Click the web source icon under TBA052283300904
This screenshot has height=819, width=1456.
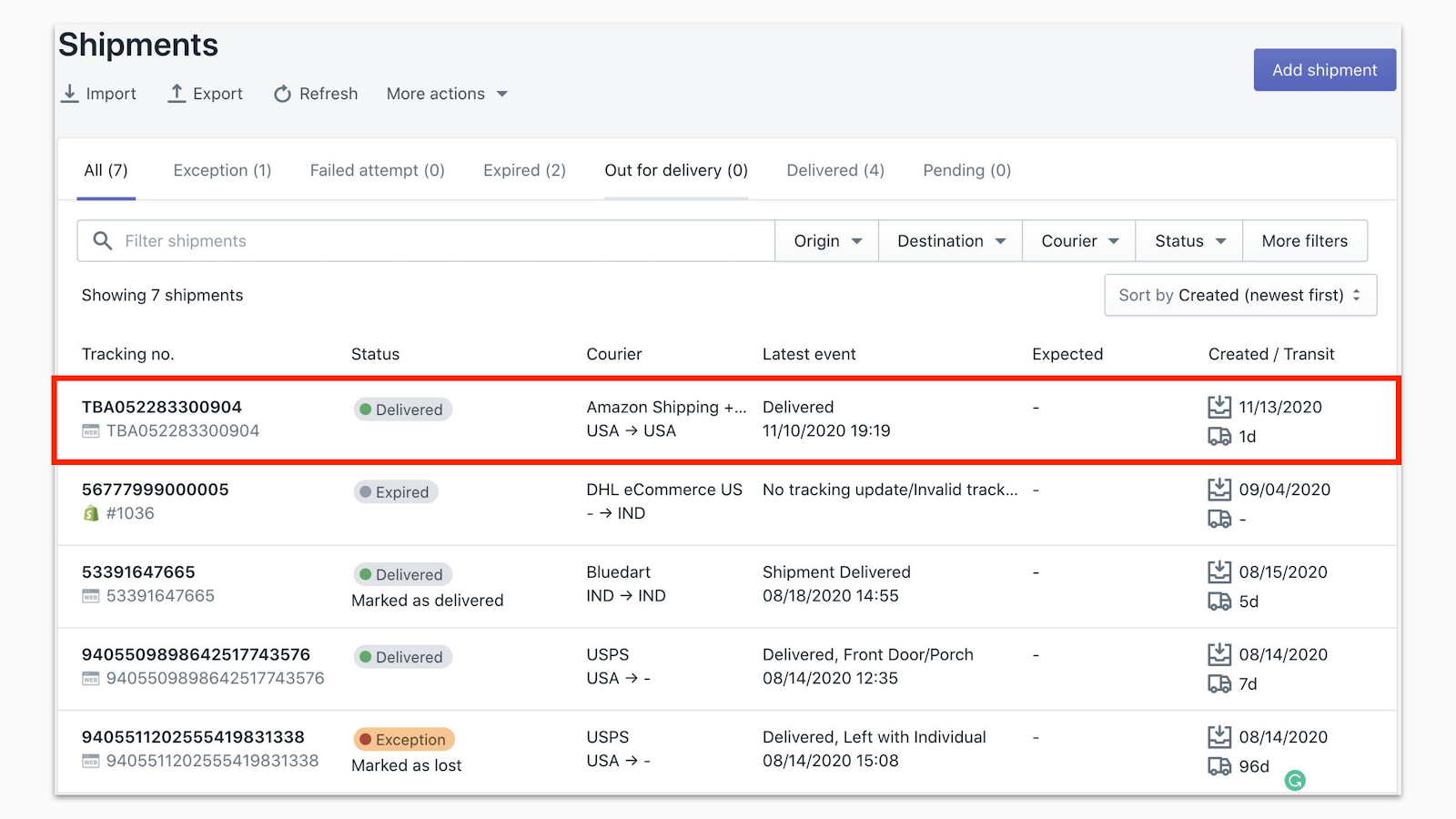[x=91, y=431]
